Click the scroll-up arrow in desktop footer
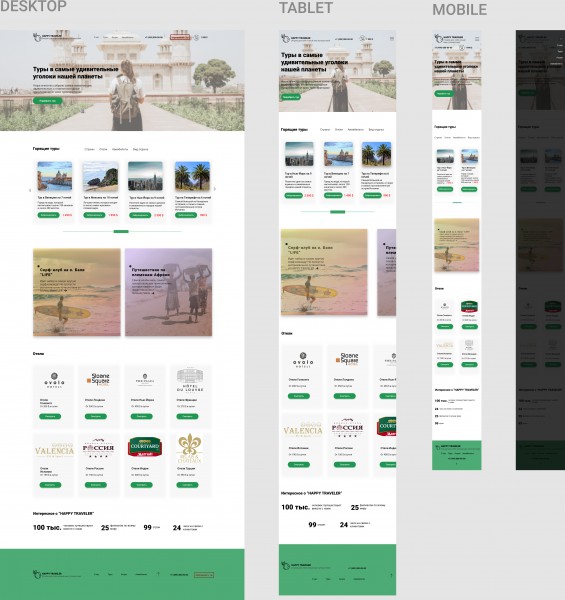This screenshot has height=600, width=565. point(158,574)
